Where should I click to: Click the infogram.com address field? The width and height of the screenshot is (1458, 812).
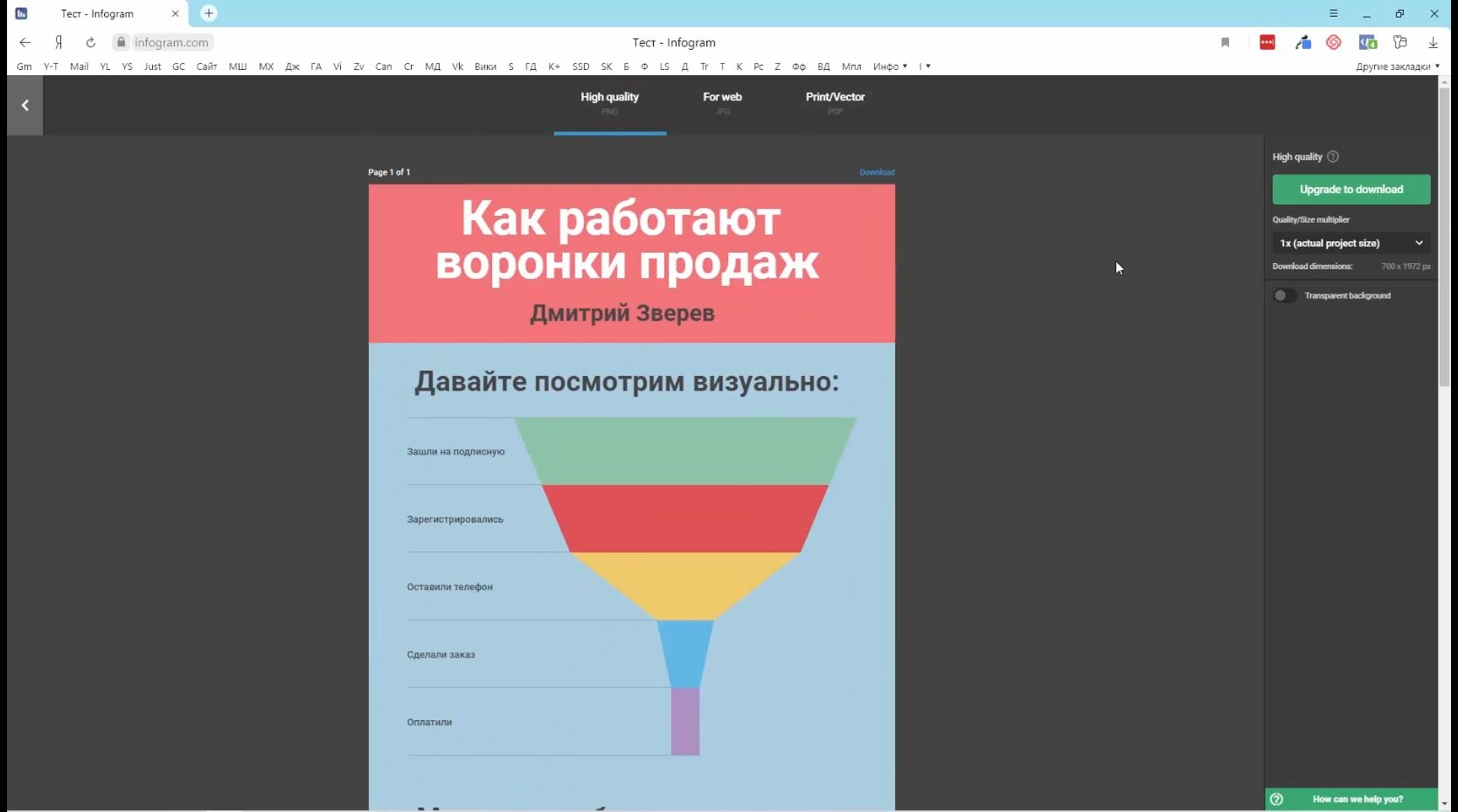(171, 42)
